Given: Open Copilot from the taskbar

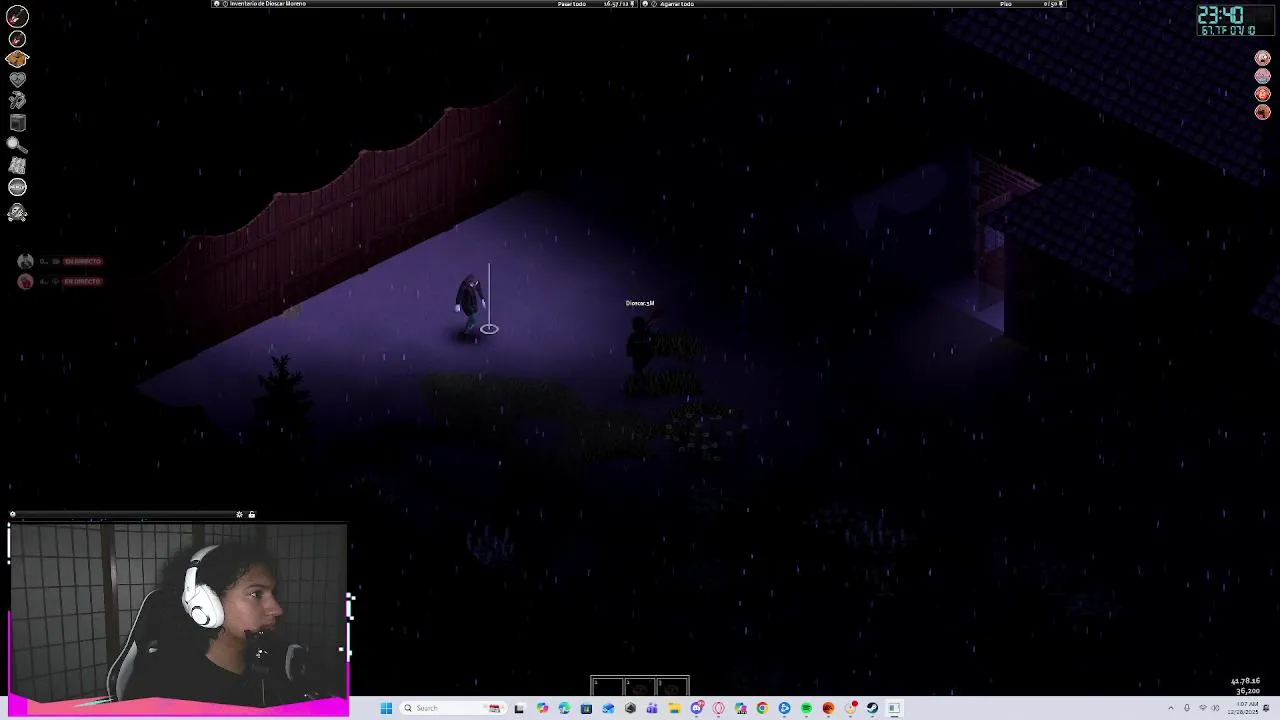Looking at the screenshot, I should (542, 708).
